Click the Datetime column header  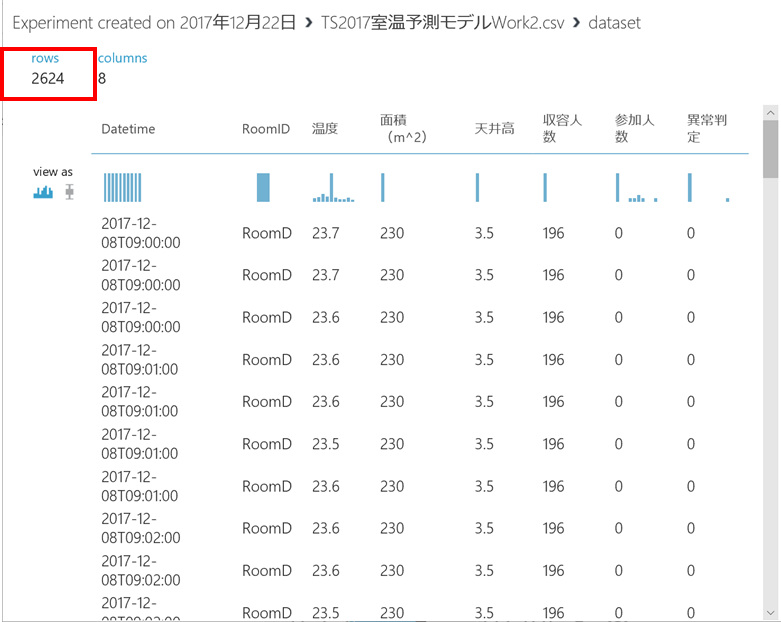click(x=128, y=129)
